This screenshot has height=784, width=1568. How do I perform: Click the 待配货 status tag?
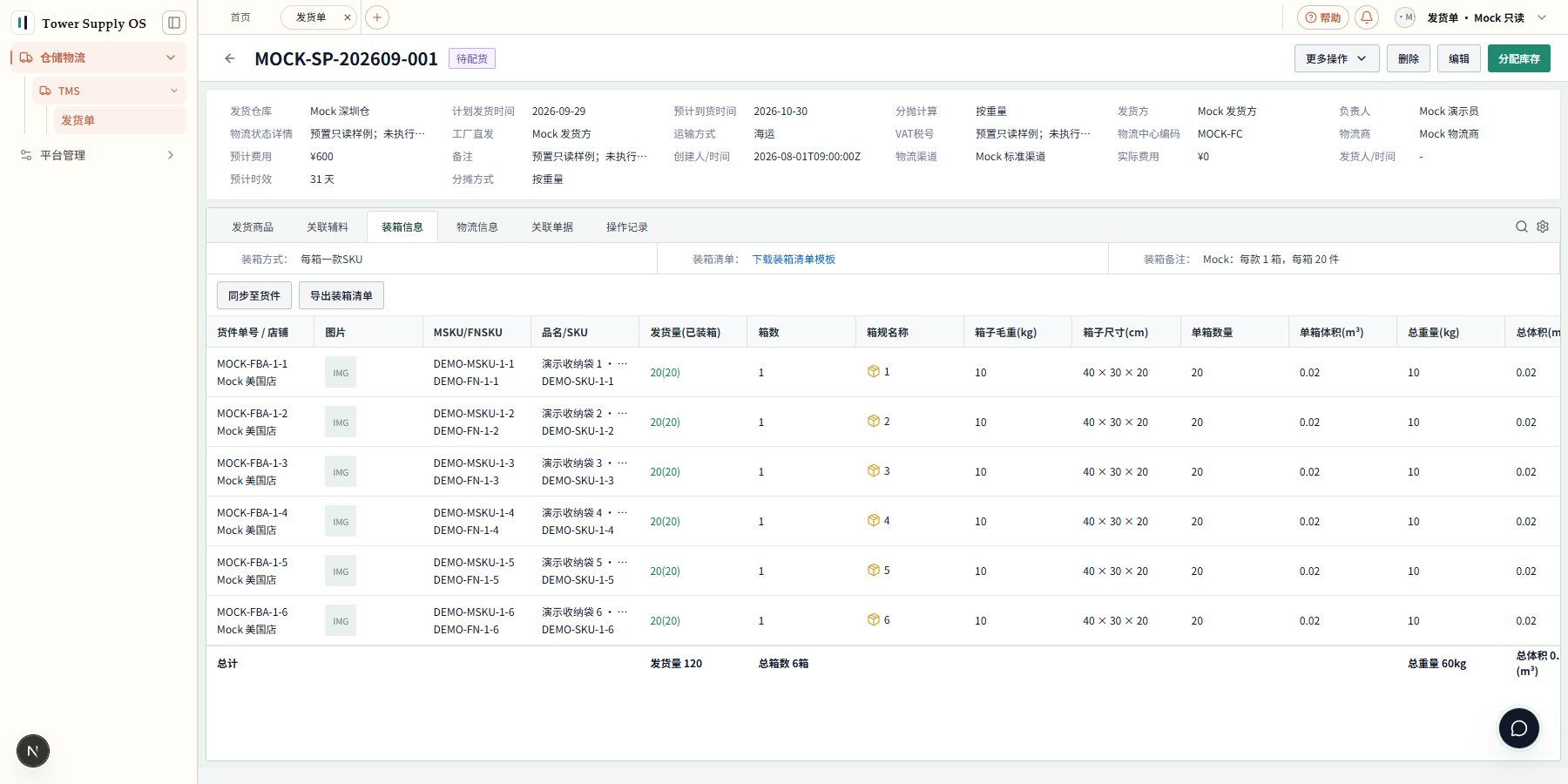(472, 58)
